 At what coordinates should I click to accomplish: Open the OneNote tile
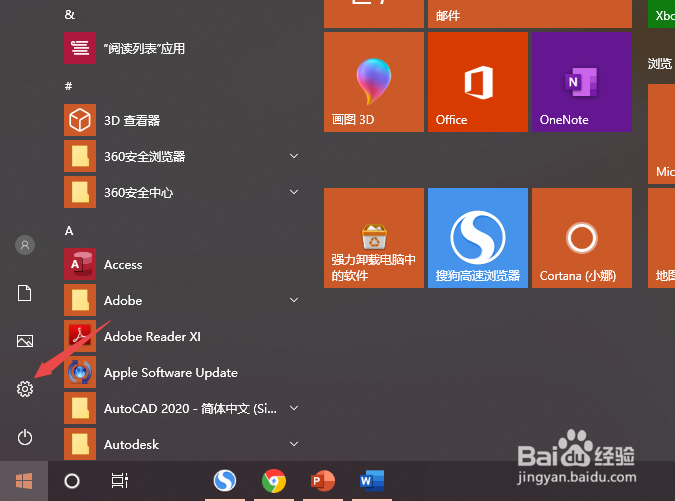[582, 82]
